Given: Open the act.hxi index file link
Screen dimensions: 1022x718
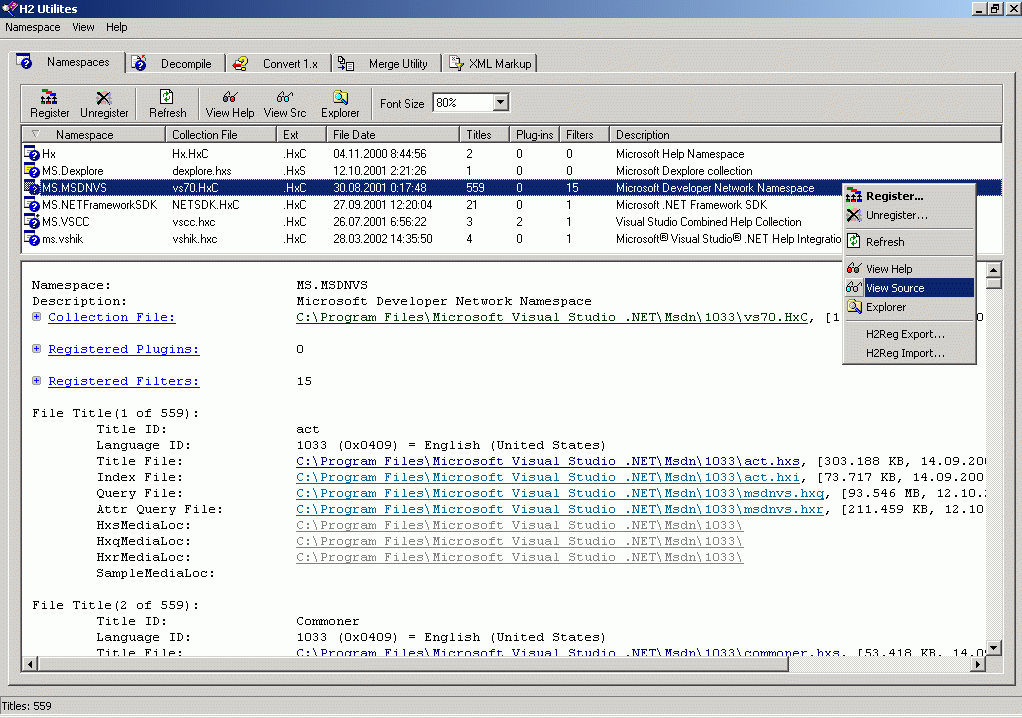Looking at the screenshot, I should [x=548, y=478].
